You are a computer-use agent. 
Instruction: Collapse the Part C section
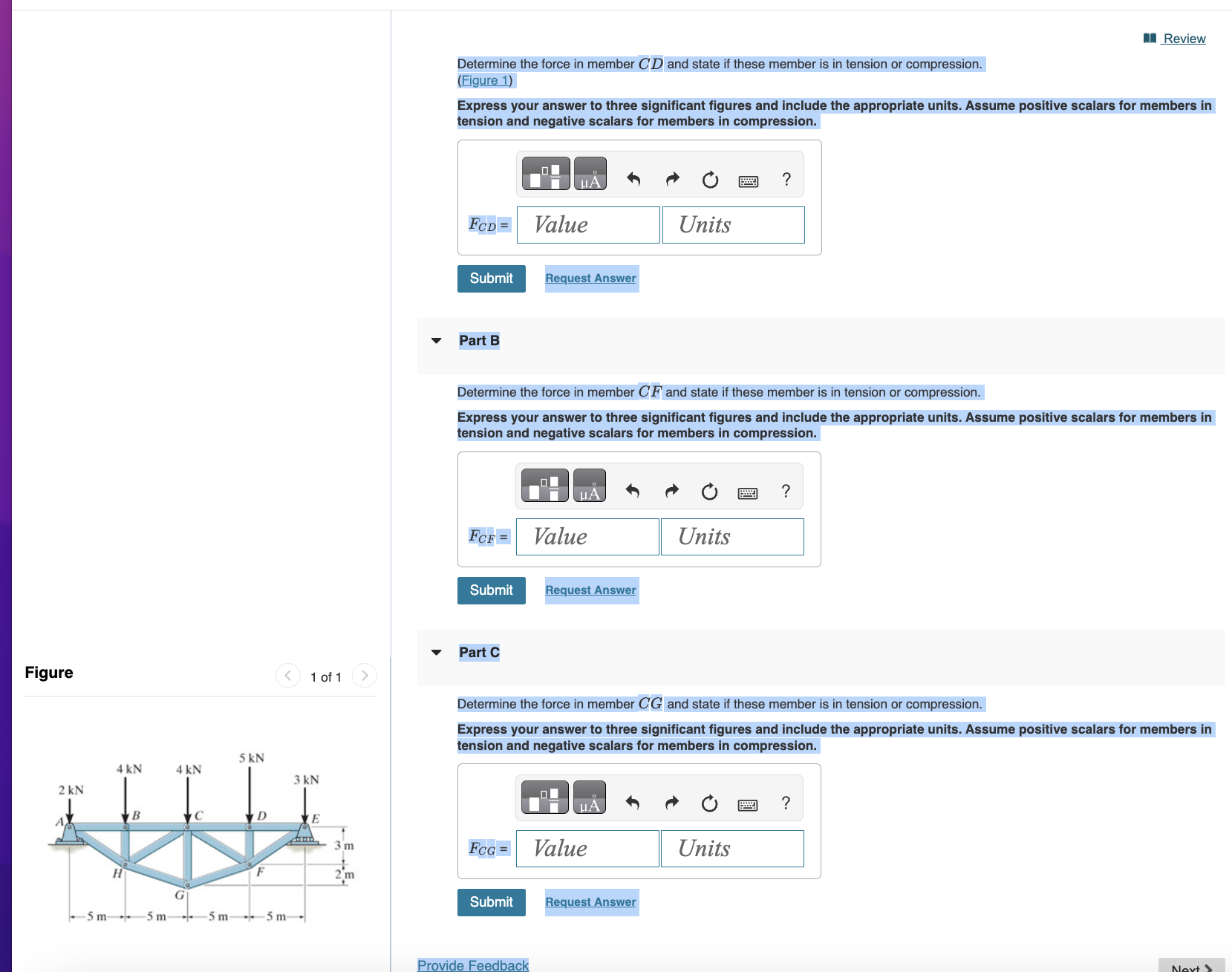[437, 652]
